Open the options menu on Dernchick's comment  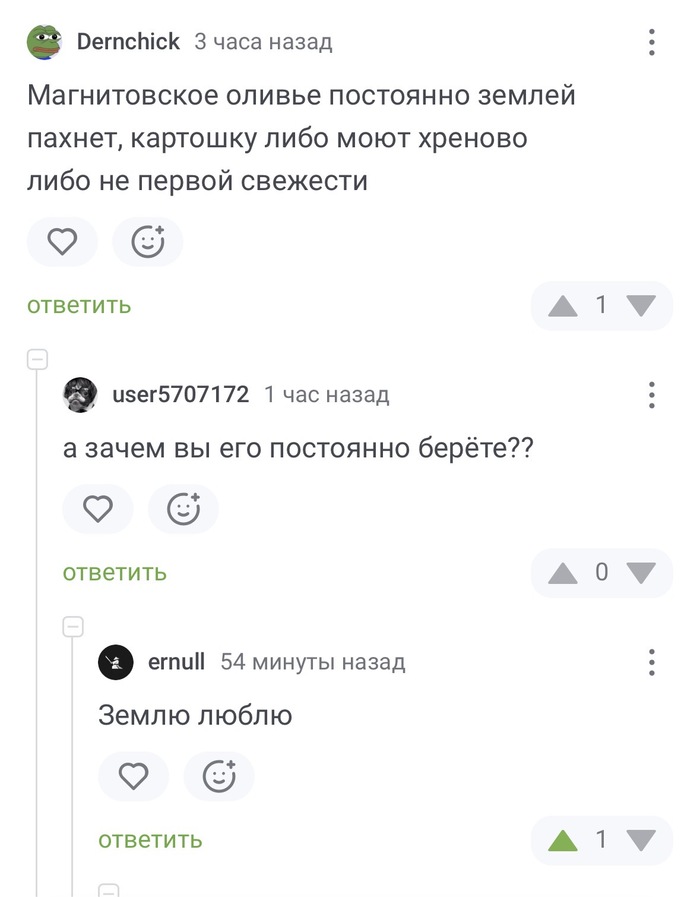click(x=652, y=42)
